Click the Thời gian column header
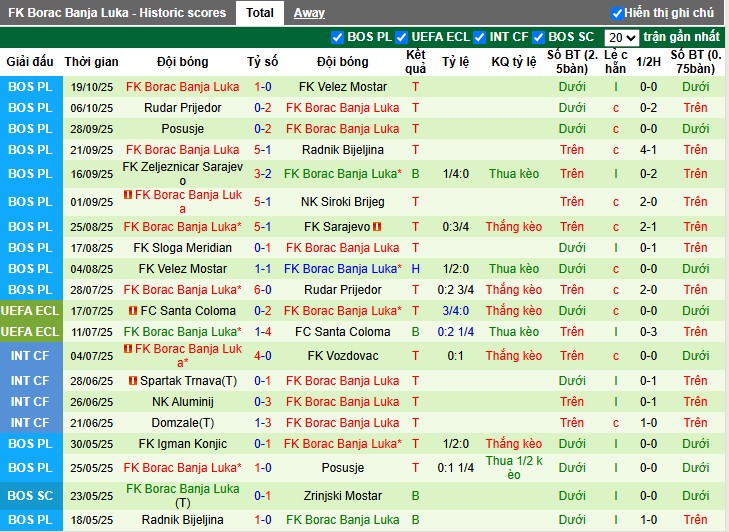Viewport: 729px width, 532px height. 92,62
